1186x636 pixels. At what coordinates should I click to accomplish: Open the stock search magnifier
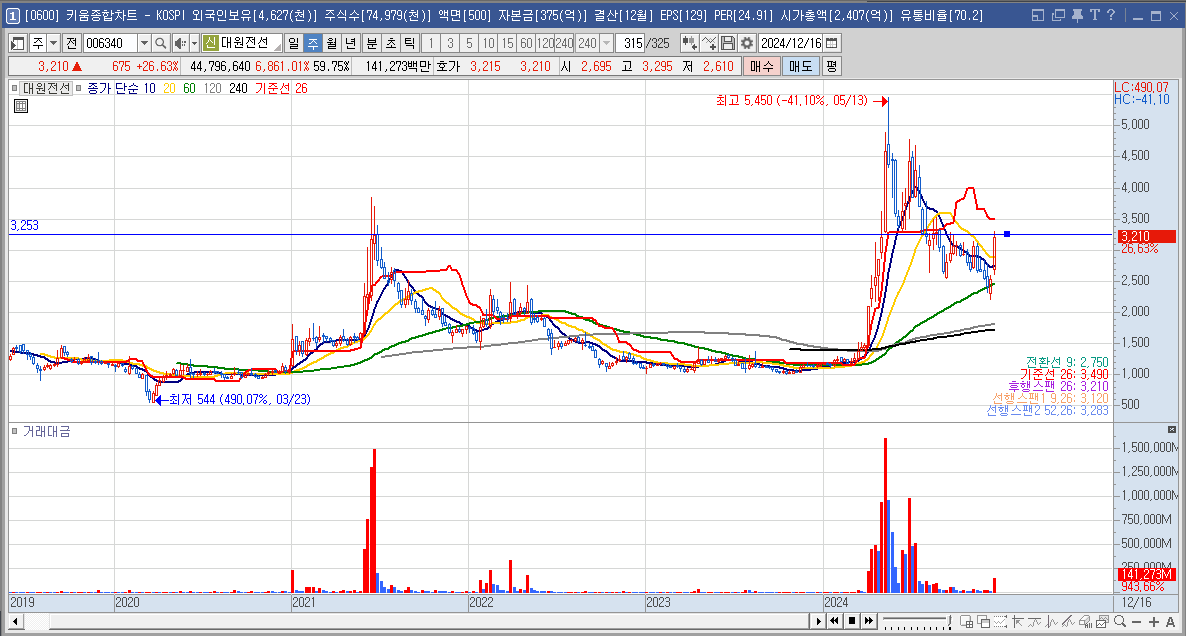pos(160,44)
